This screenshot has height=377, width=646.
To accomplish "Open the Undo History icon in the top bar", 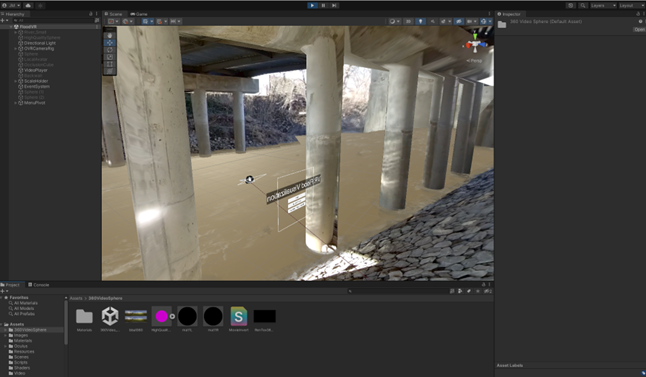I will [x=571, y=5].
